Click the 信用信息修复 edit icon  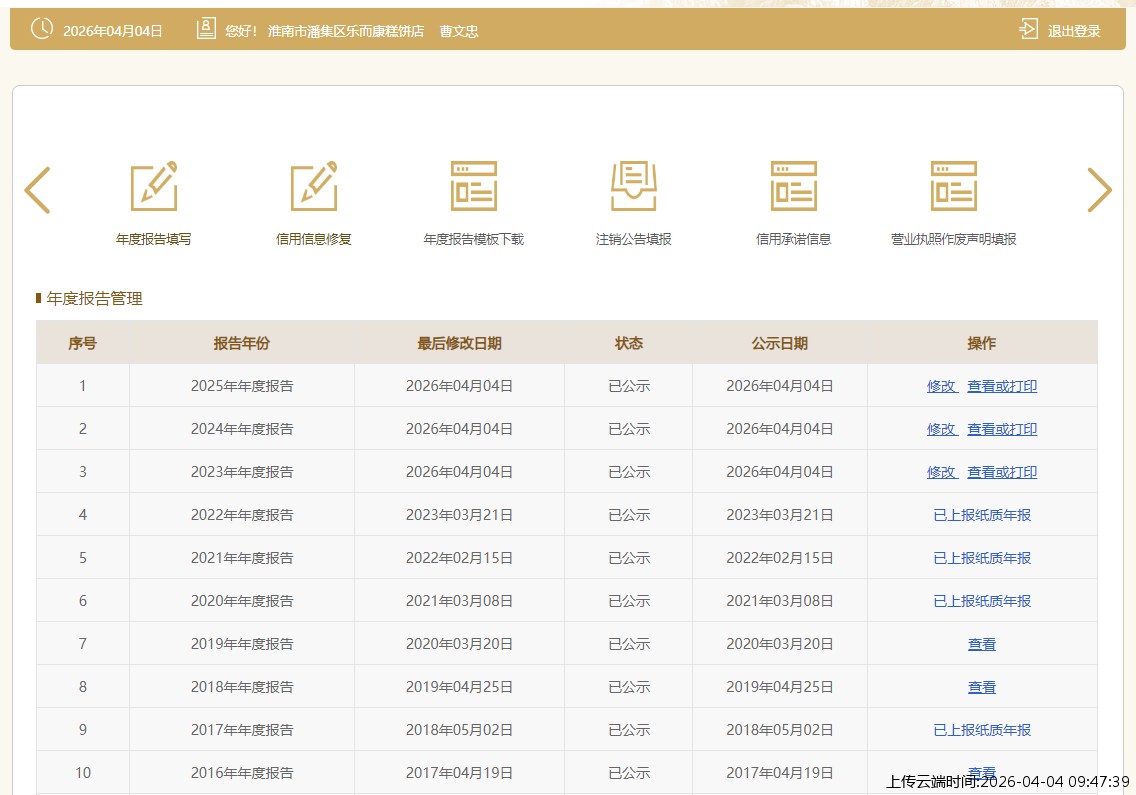pyautogui.click(x=314, y=186)
